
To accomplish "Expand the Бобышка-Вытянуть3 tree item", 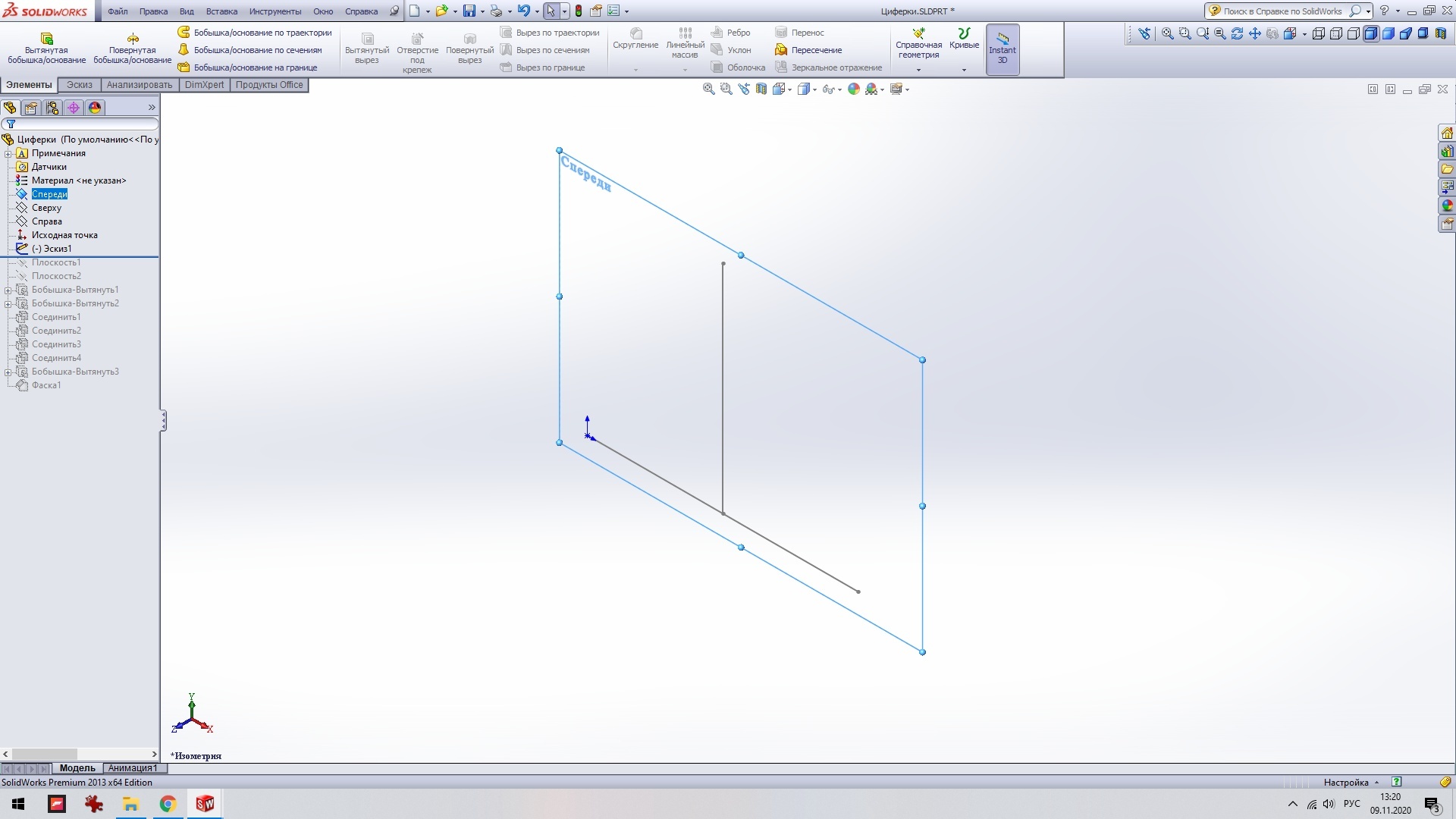I will 8,371.
